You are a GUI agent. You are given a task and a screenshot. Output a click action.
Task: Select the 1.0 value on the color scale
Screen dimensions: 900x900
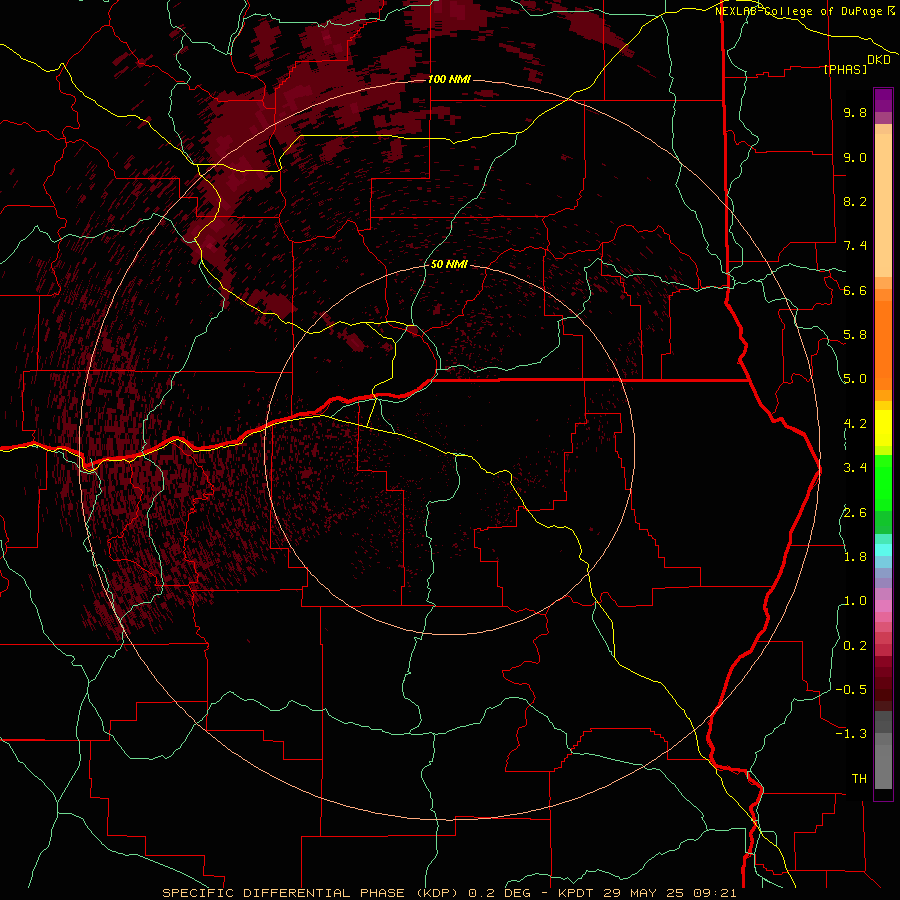(855, 601)
